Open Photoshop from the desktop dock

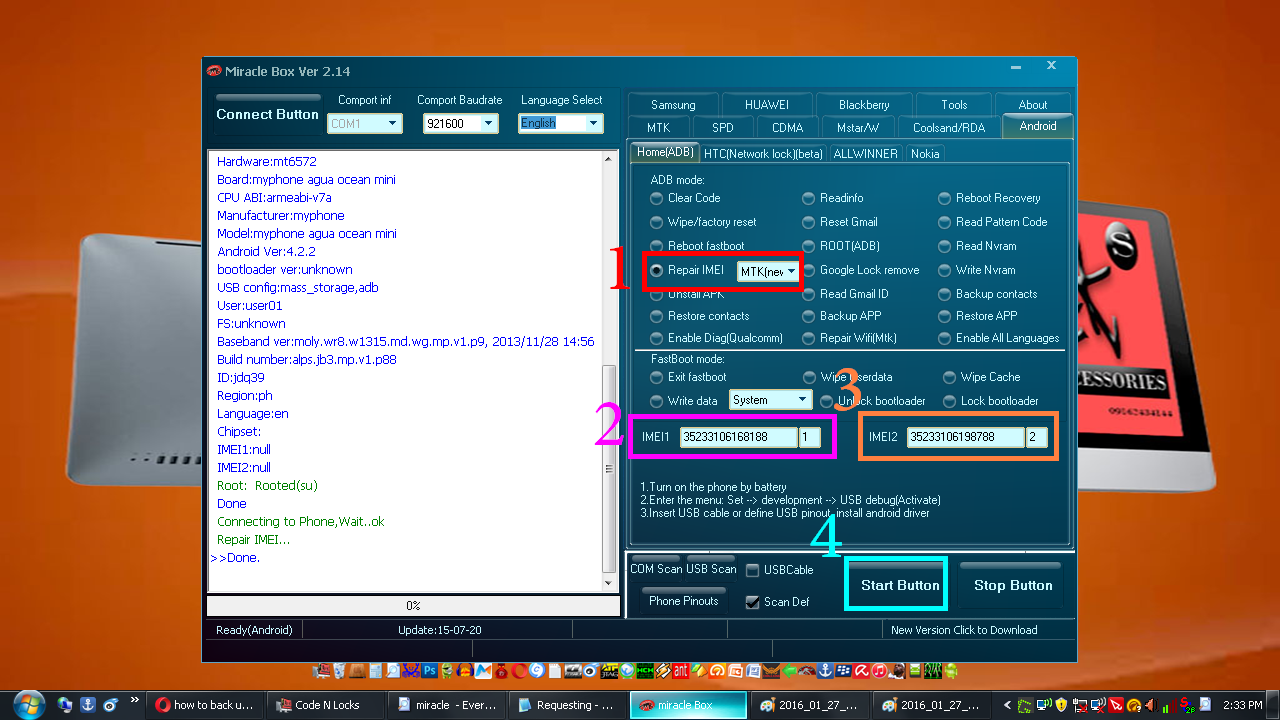pyautogui.click(x=429, y=671)
